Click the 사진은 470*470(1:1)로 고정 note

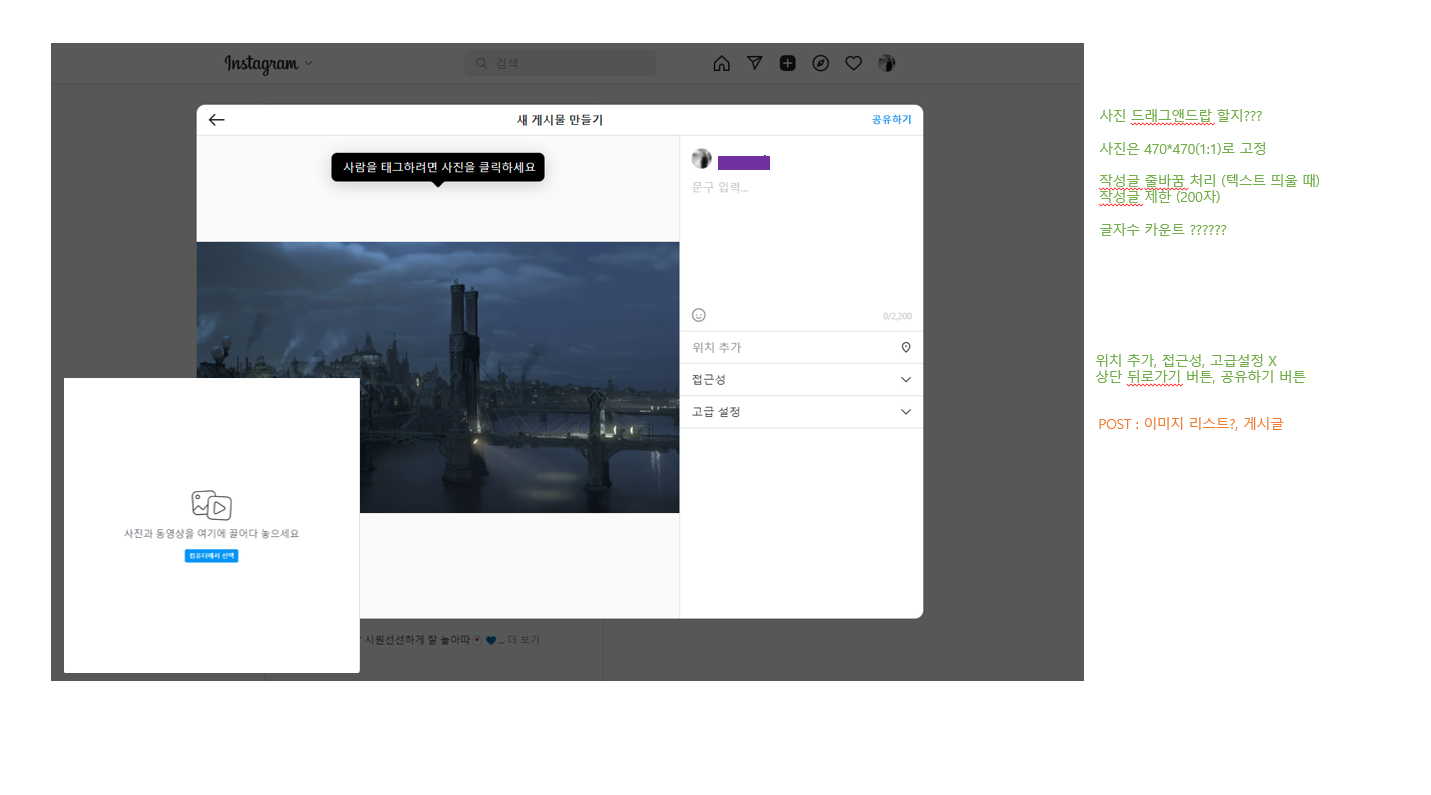pyautogui.click(x=1182, y=148)
